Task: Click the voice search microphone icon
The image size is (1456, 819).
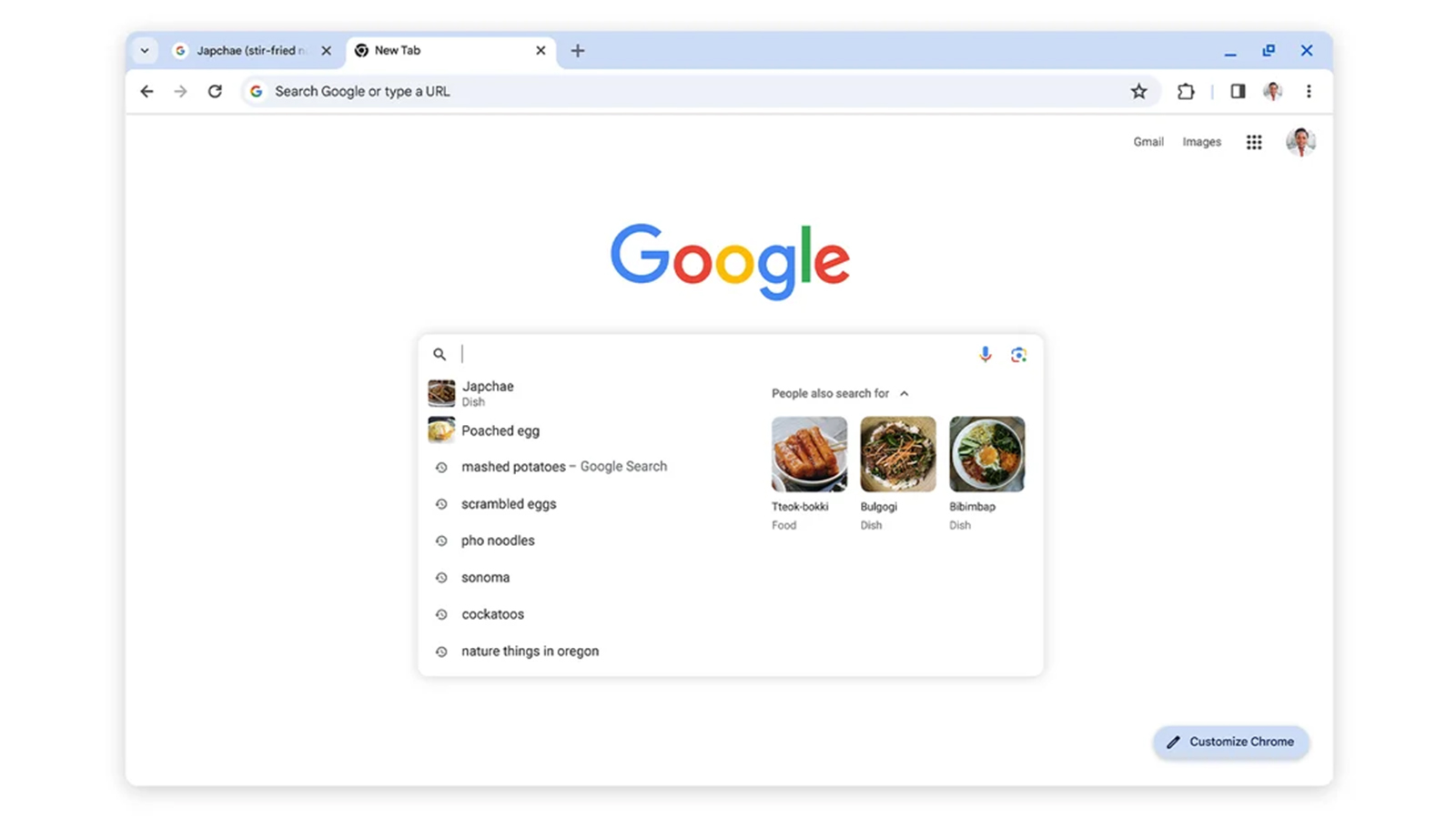Action: [985, 354]
